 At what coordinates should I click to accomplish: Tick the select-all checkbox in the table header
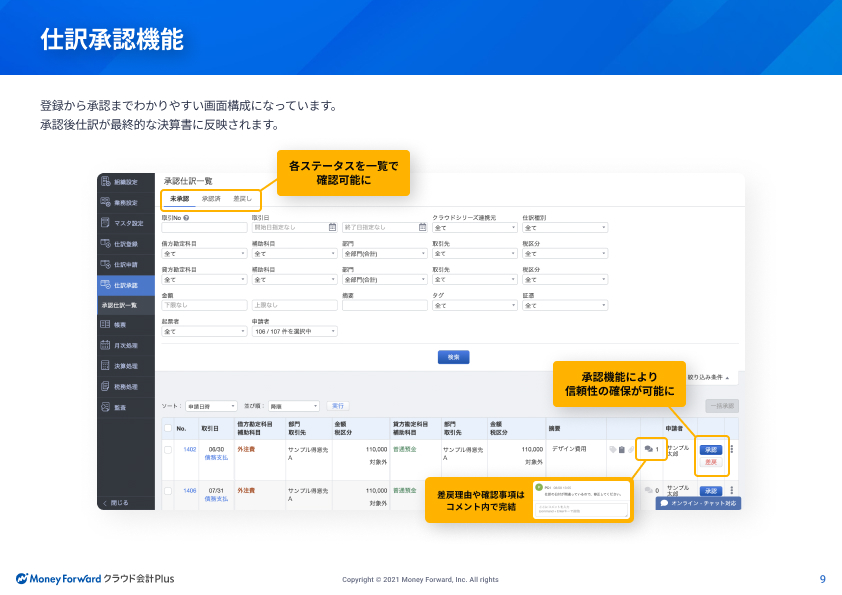[x=167, y=429]
